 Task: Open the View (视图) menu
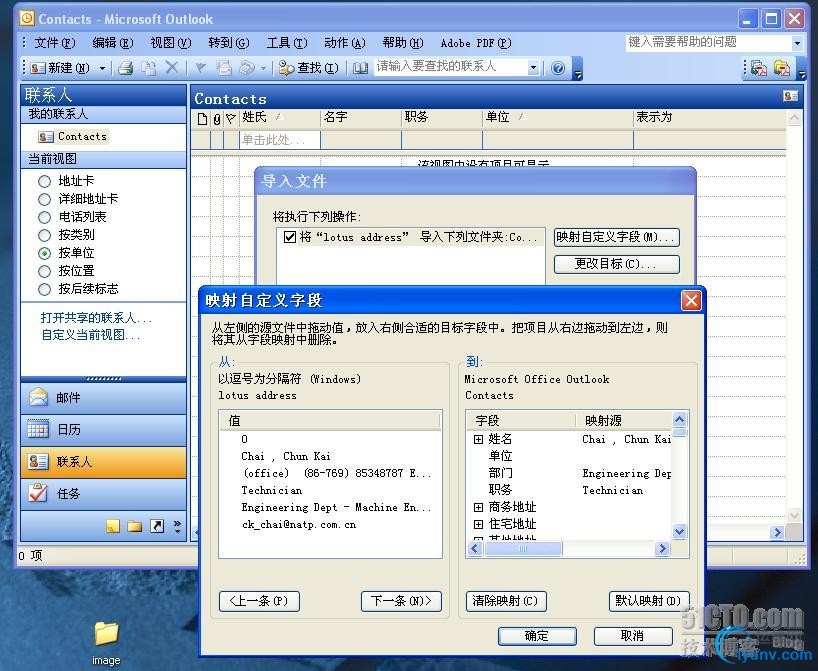[x=171, y=43]
